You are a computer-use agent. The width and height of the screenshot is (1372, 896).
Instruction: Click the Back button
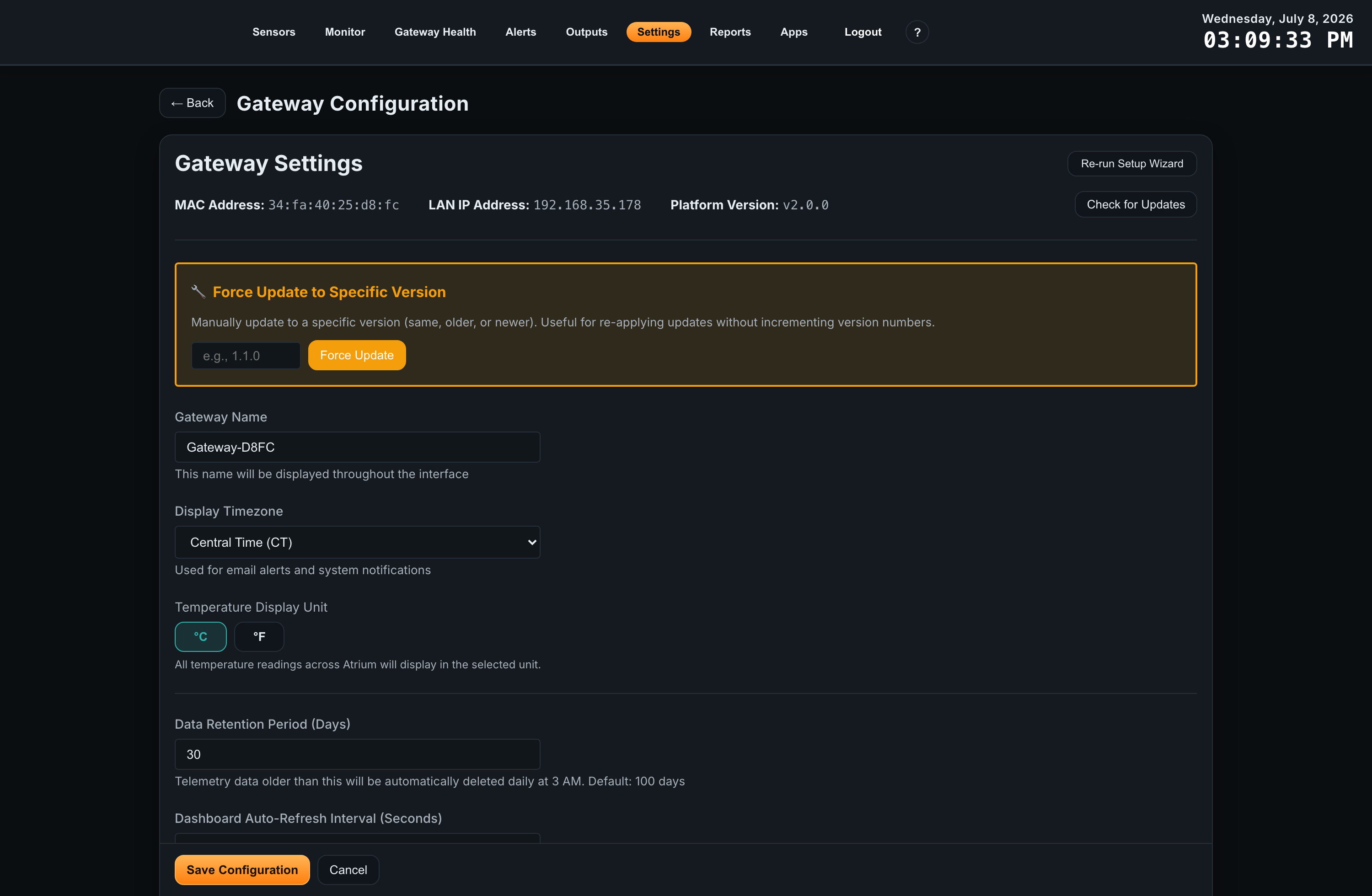tap(193, 103)
